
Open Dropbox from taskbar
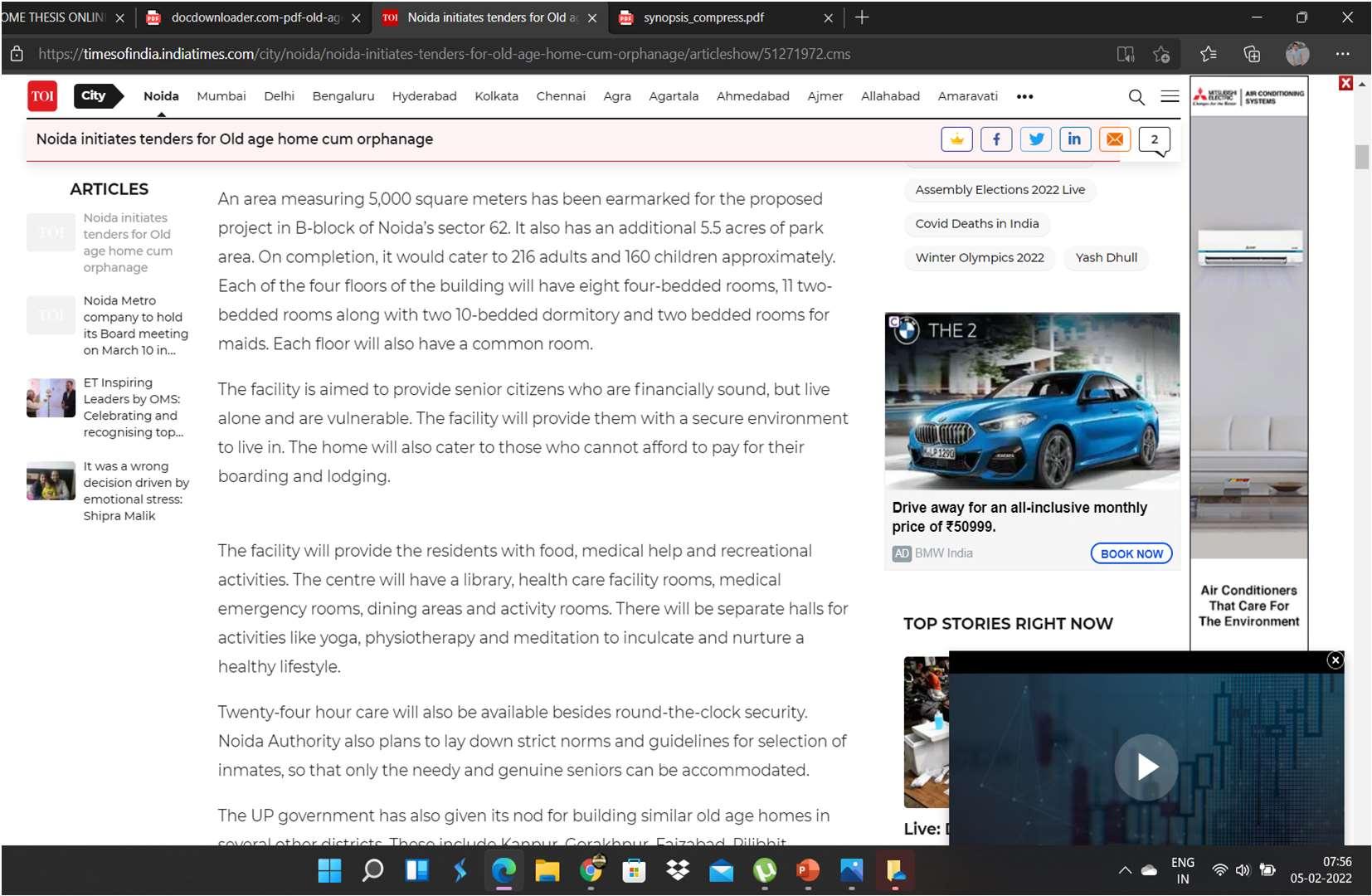pyautogui.click(x=678, y=870)
